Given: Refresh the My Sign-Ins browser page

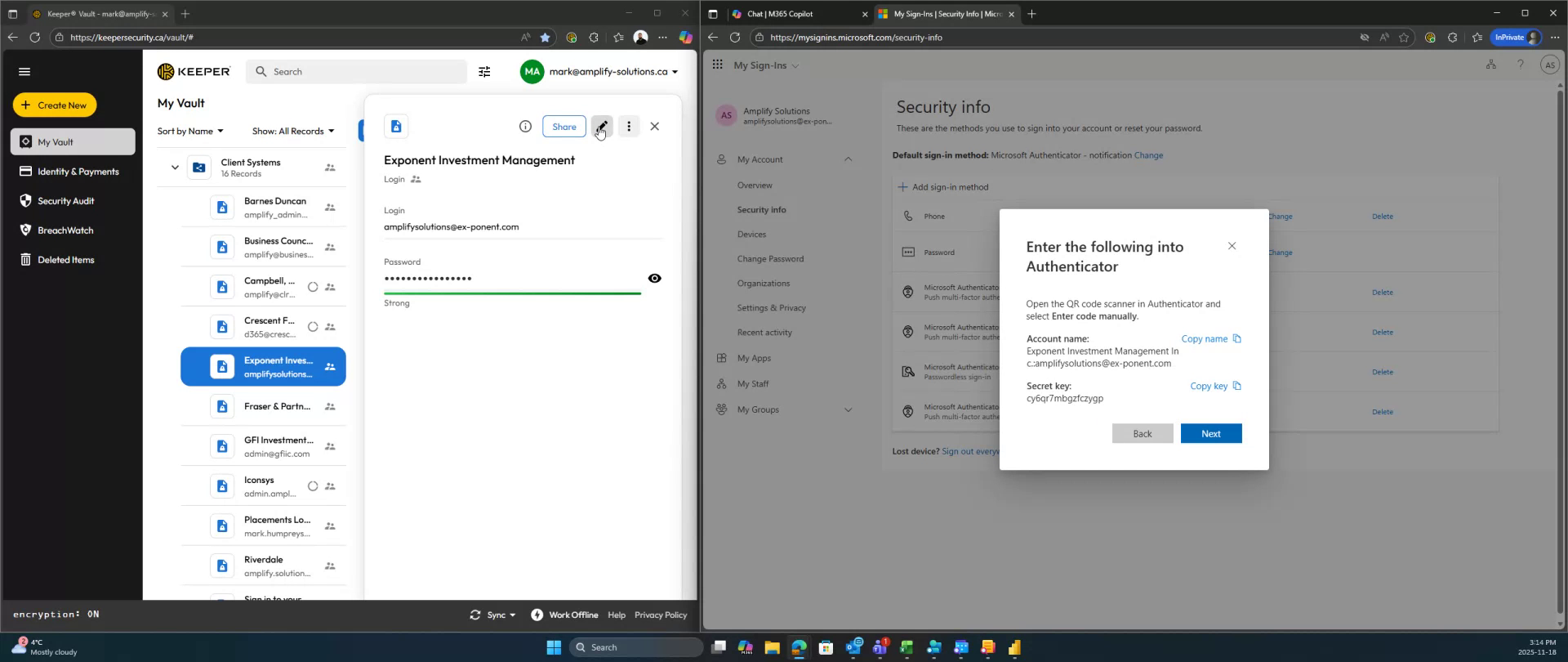Looking at the screenshot, I should 735,38.
